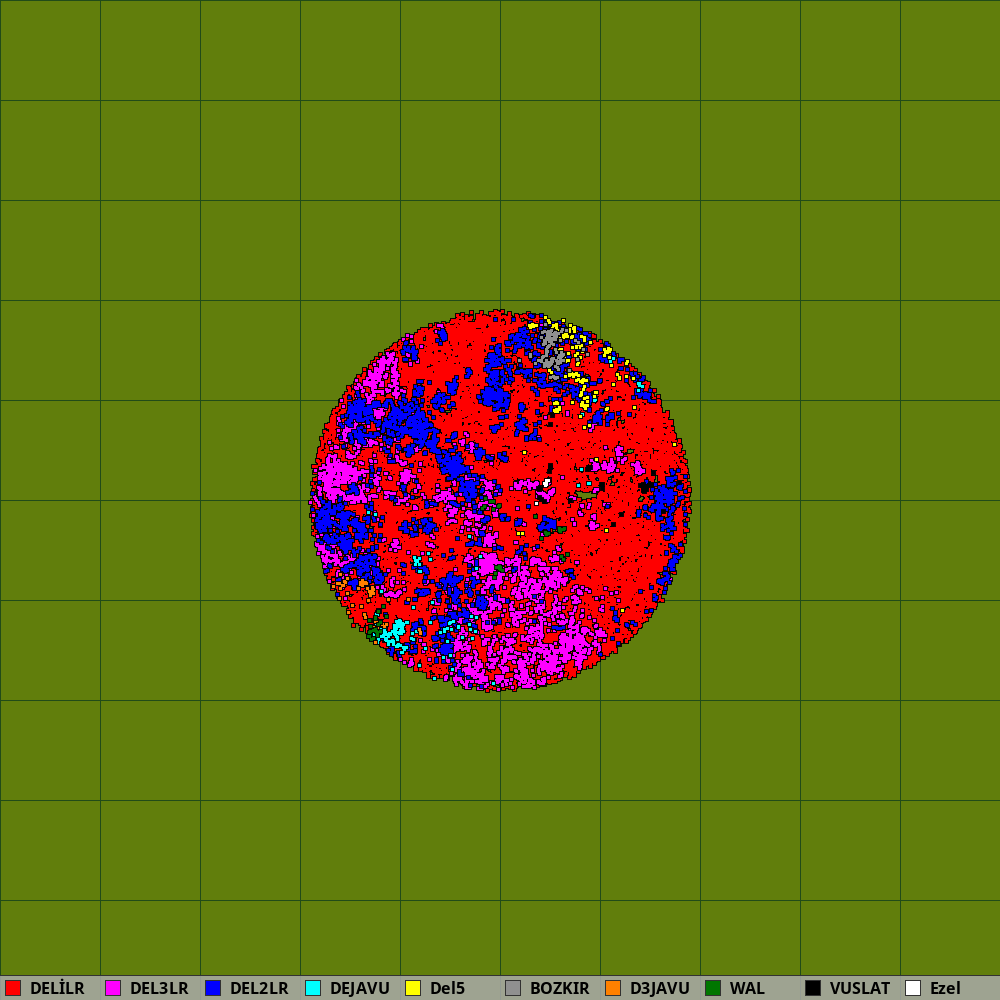Select the DEL2LR legend label

[x=259, y=988]
